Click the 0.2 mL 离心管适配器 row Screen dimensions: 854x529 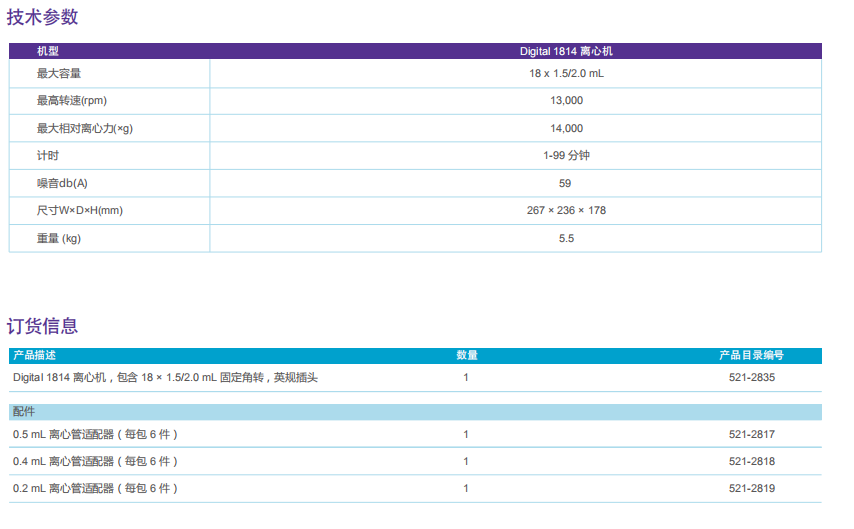[x=415, y=489]
